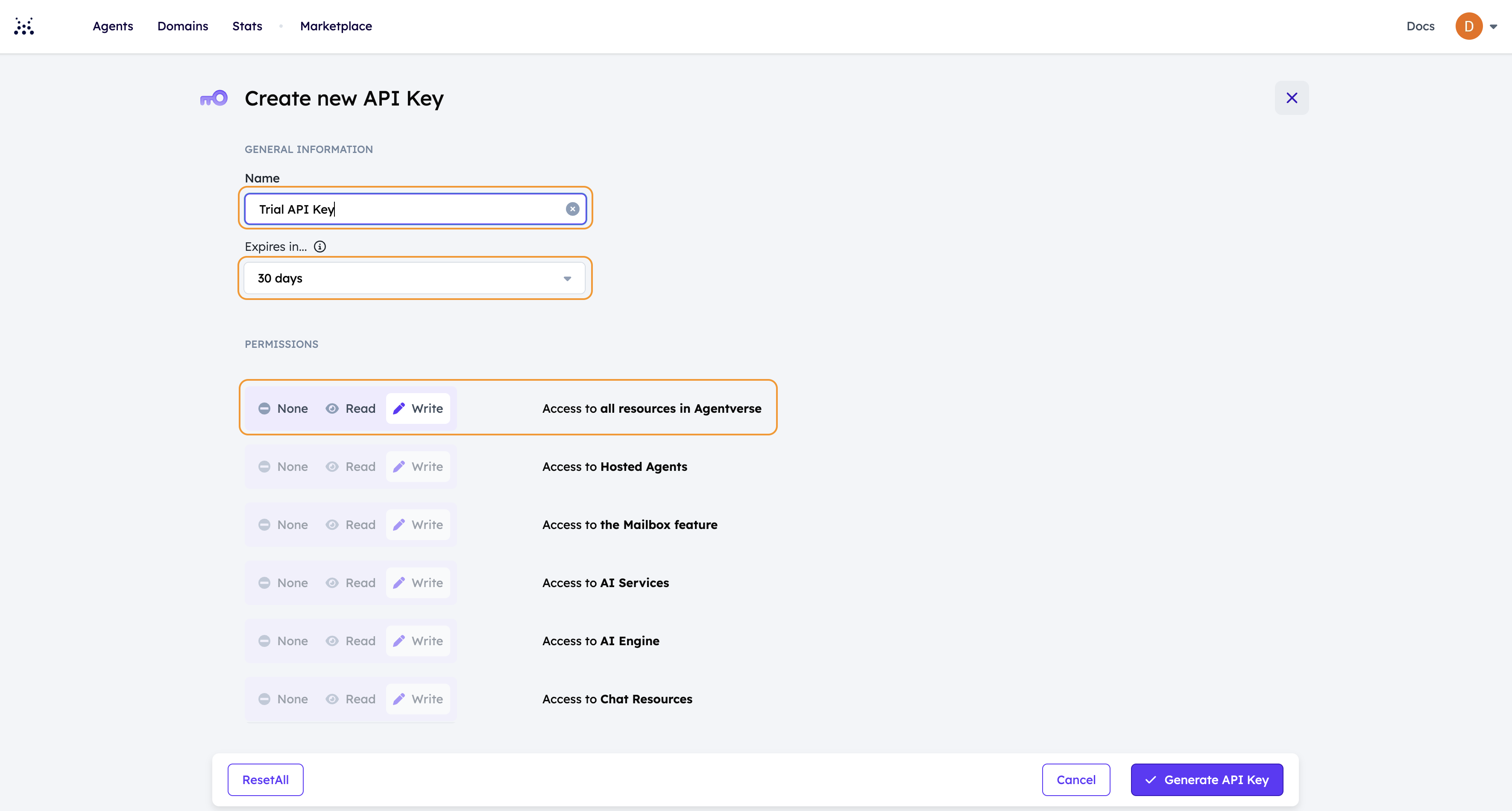1512x811 pixels.
Task: Close the Create new API Key dialog
Action: pos(1291,98)
